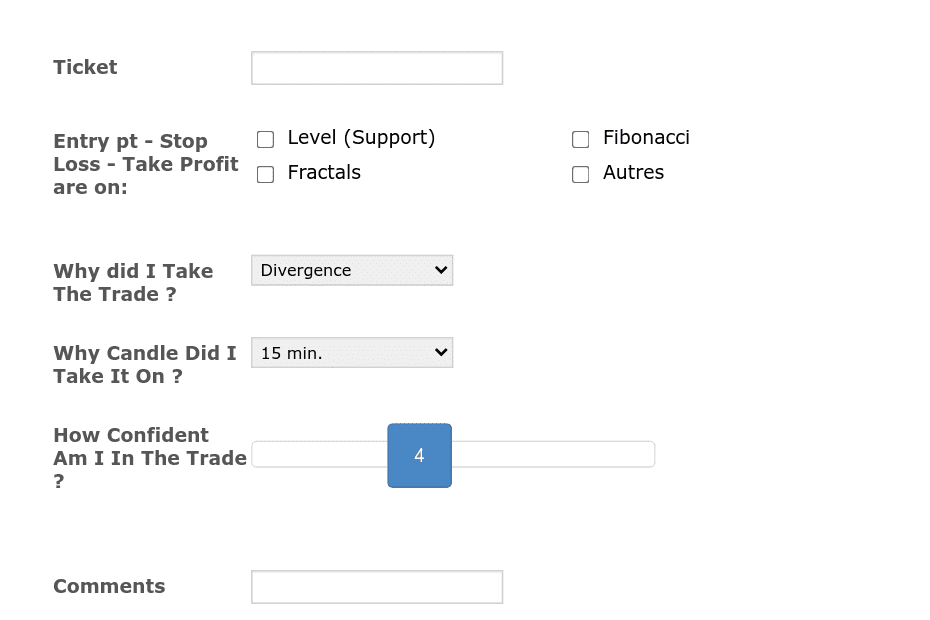Click the Comments label
The height and width of the screenshot is (620, 930).
pos(109,587)
